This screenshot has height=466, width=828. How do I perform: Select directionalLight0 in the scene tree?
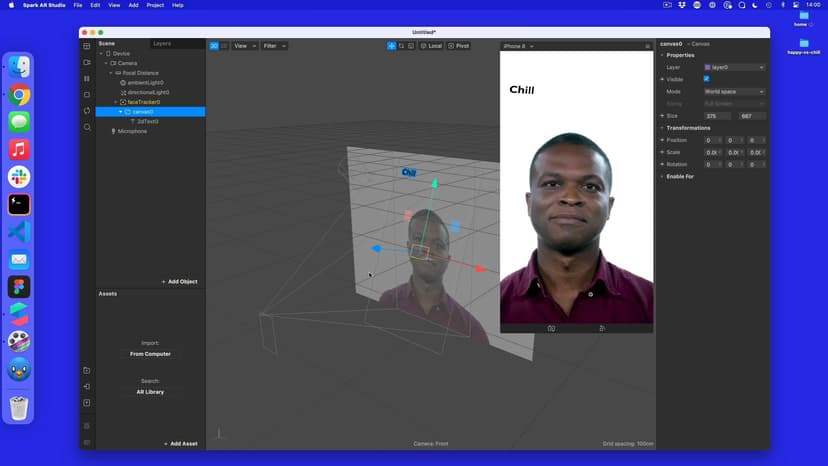[148, 92]
